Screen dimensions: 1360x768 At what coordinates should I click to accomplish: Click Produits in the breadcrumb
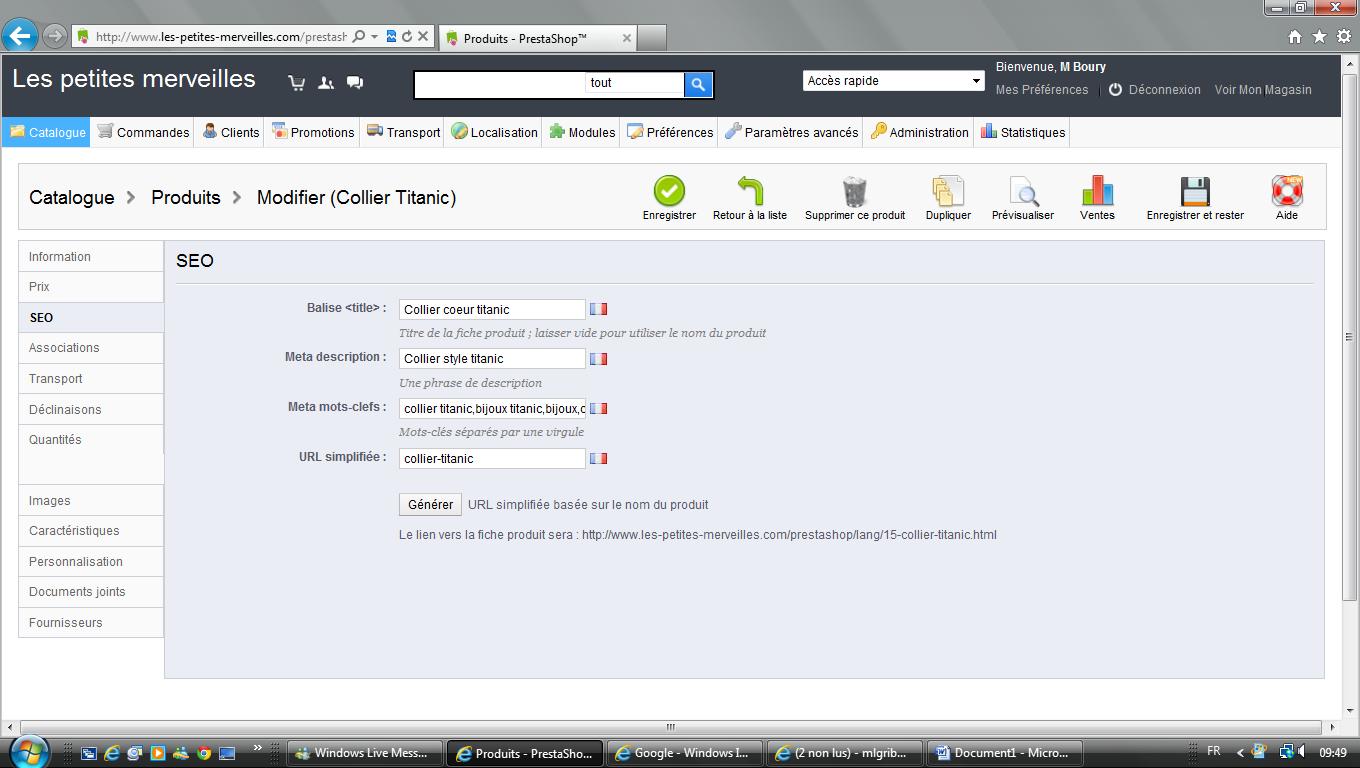(186, 197)
